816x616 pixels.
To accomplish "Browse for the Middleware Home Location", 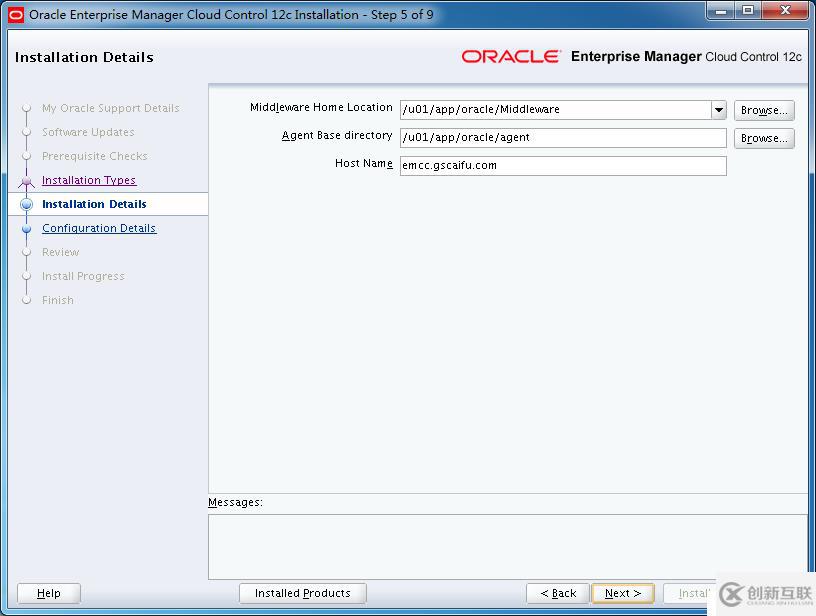I will 763,109.
